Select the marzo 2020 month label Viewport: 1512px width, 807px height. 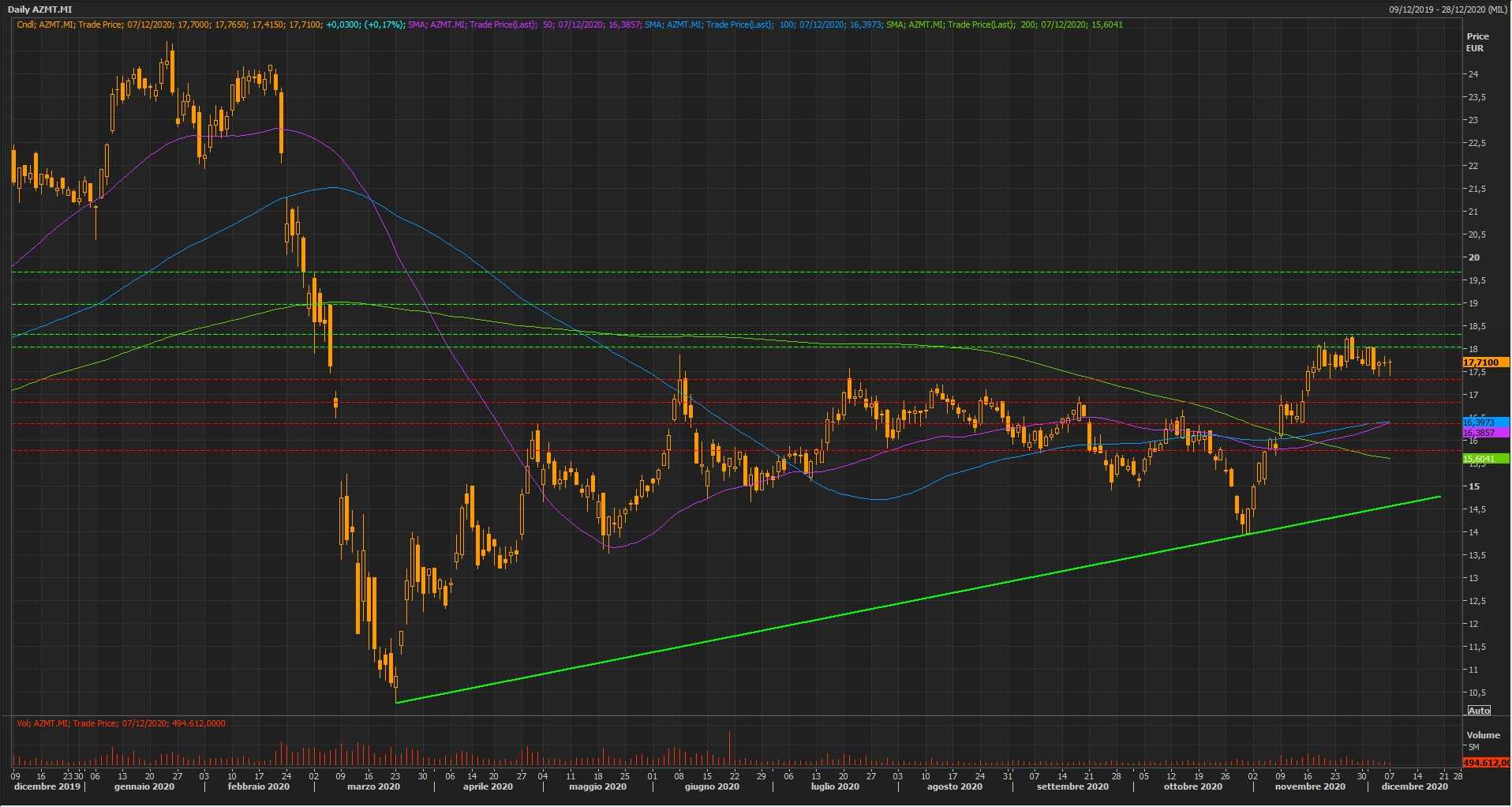373,786
